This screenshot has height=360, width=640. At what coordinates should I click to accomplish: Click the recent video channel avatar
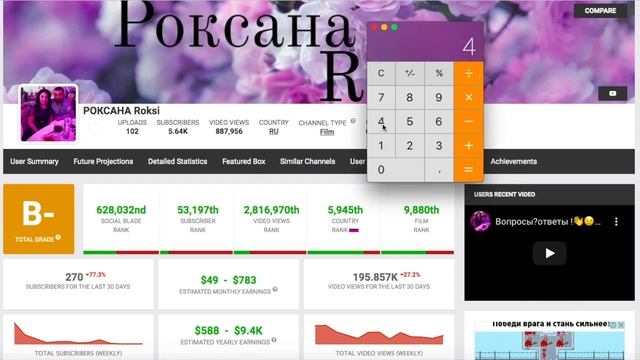480,221
